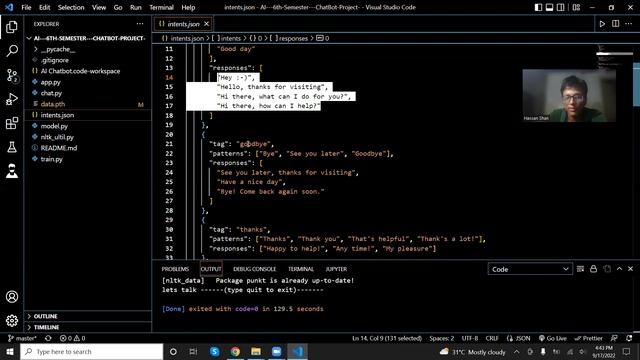Show errors and warnings count

pyautogui.click(x=72, y=338)
